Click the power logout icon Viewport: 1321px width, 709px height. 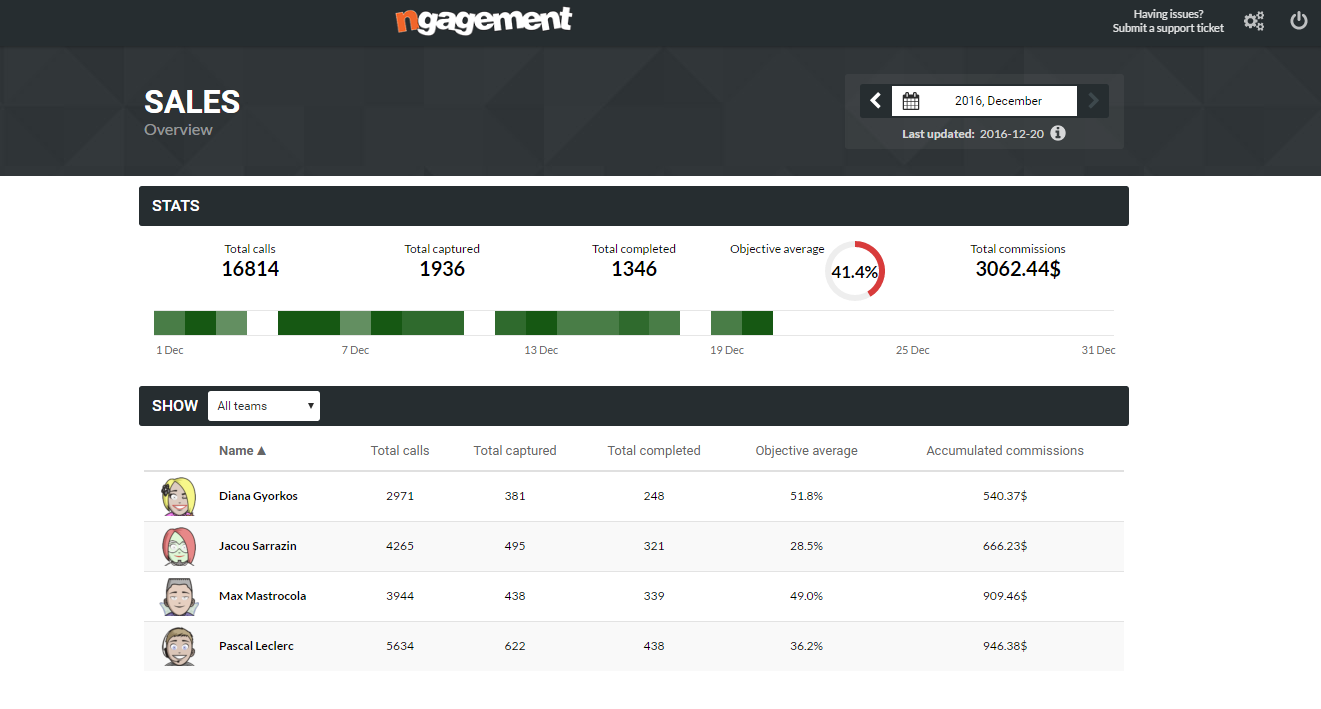[1299, 20]
